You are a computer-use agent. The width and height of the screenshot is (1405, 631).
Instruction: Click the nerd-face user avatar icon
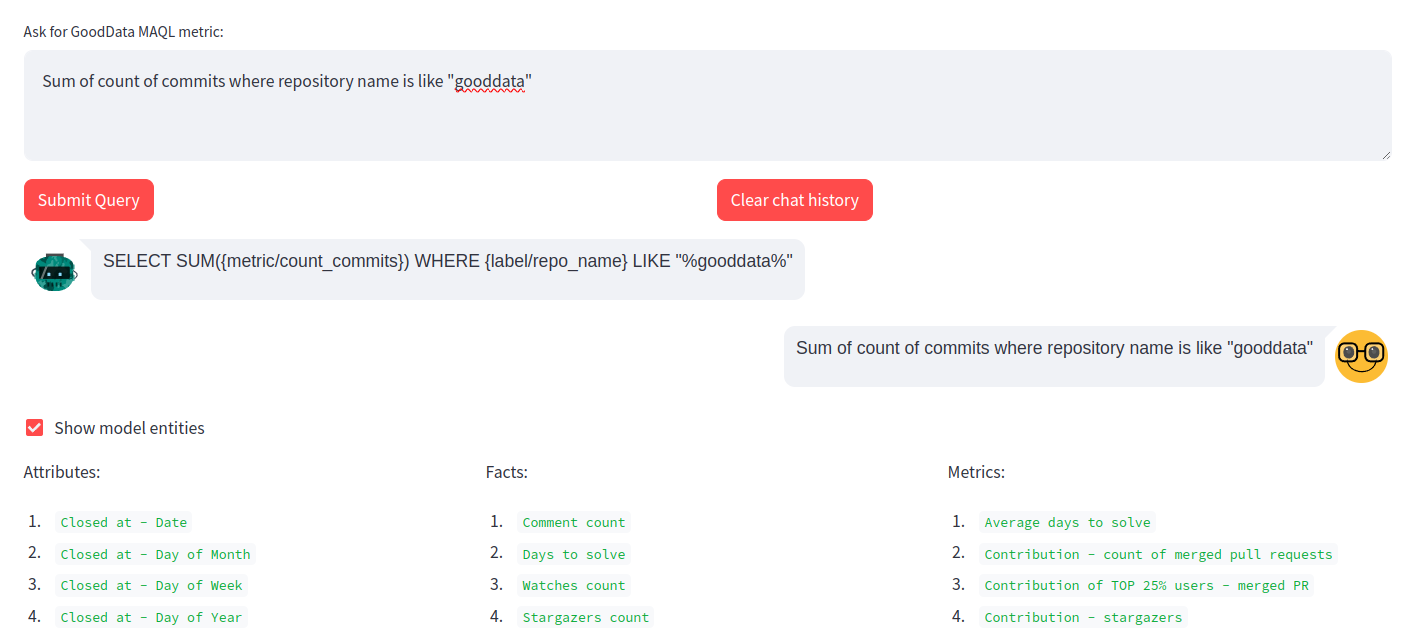[x=1361, y=356]
